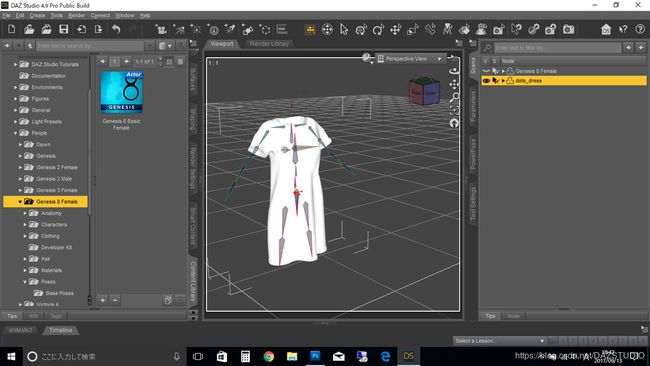Click the Open File folder icon
This screenshot has height=366, width=650.
click(29, 29)
